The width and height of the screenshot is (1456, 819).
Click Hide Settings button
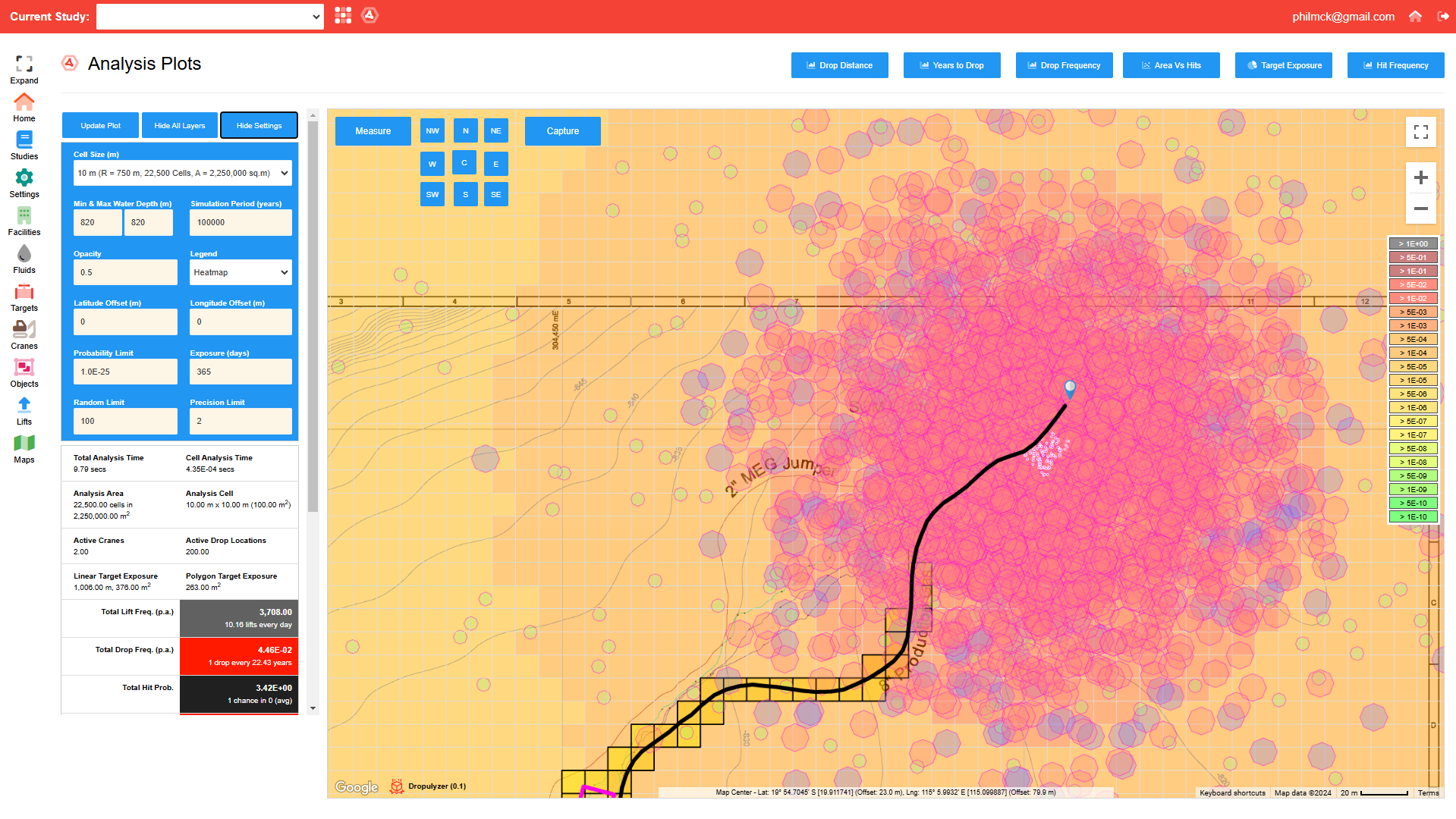point(259,125)
